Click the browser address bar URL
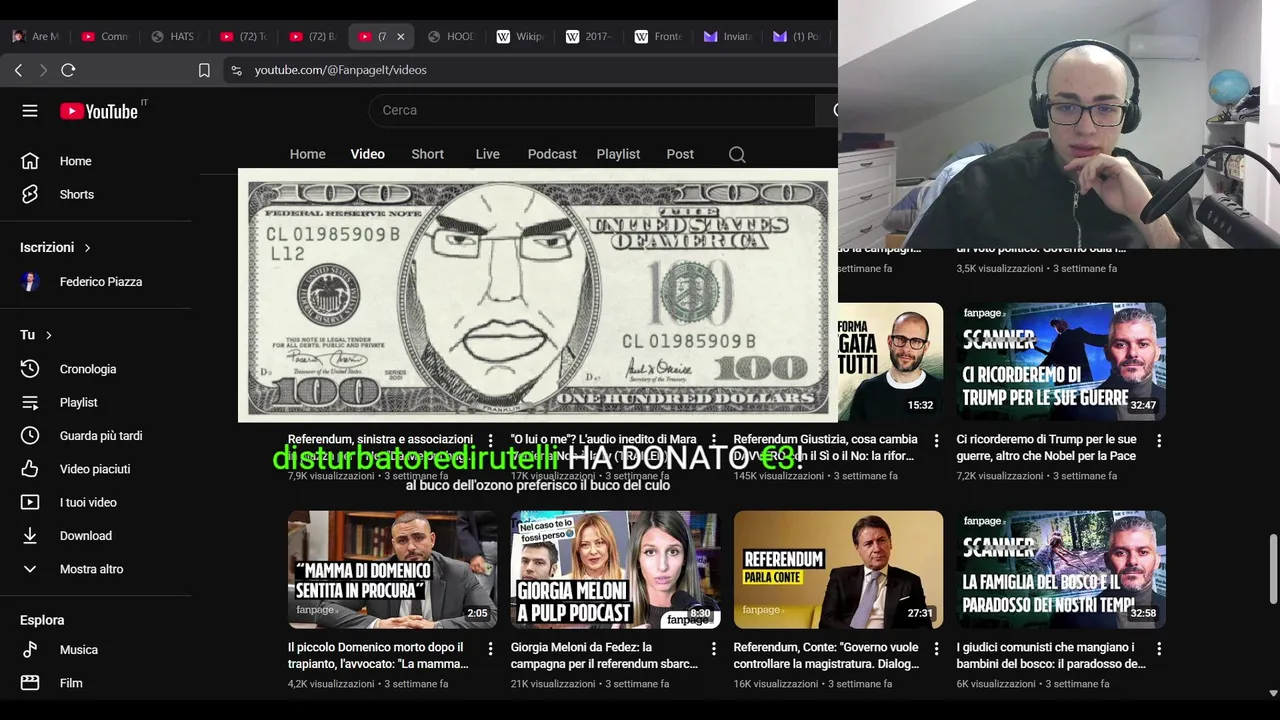 point(340,70)
